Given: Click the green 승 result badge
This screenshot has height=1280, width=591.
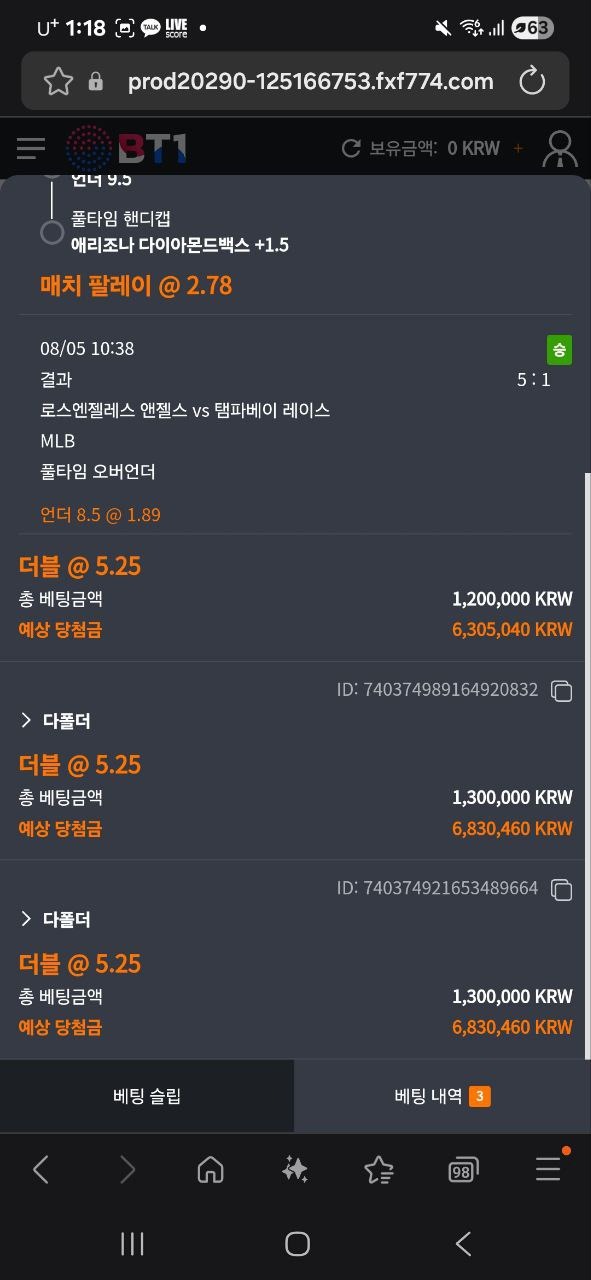Looking at the screenshot, I should [558, 350].
